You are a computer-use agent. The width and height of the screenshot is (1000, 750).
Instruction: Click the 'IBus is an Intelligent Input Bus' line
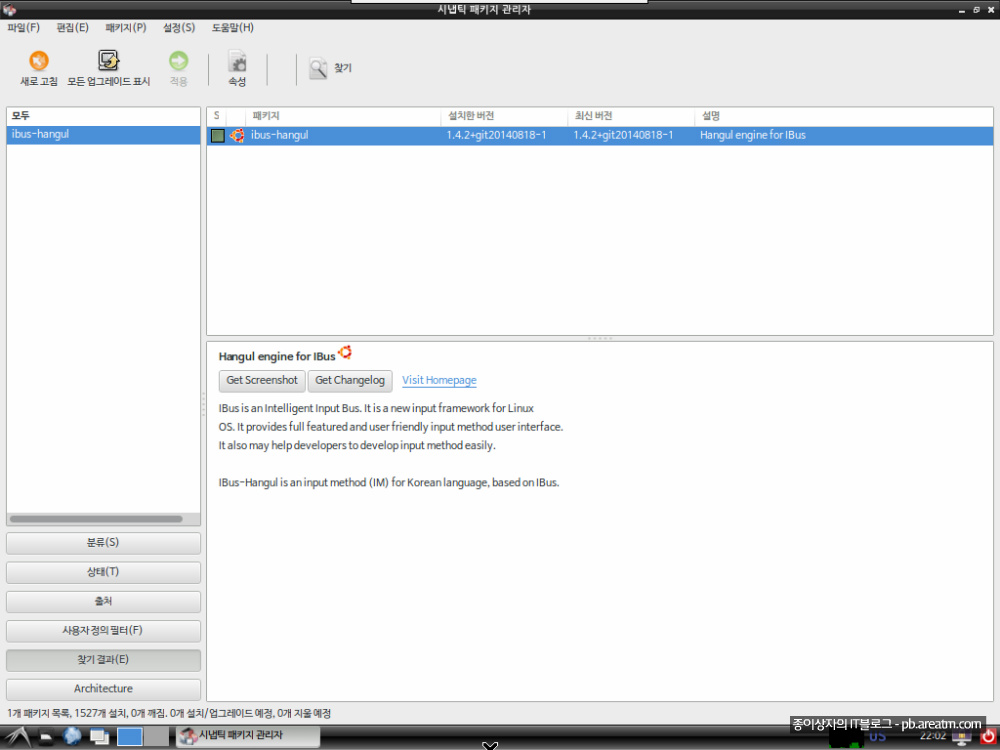click(x=376, y=408)
